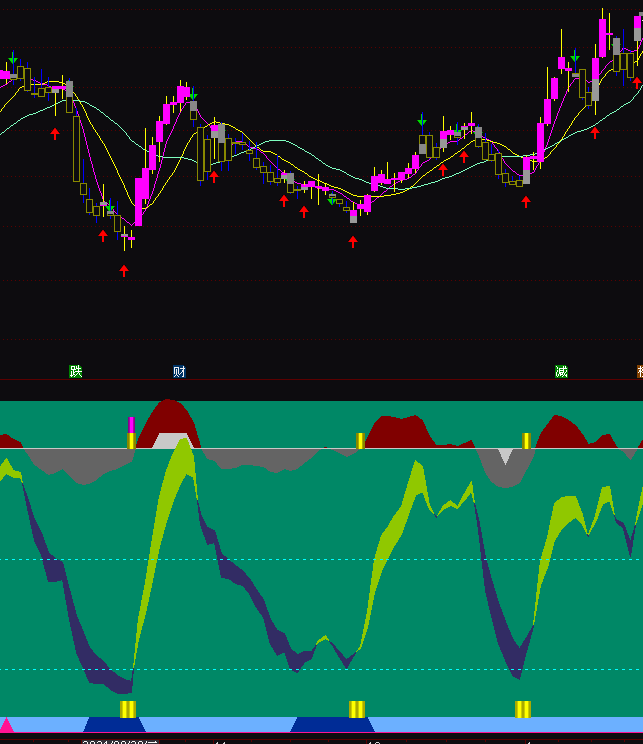
Task: Select the first dark blue trapezoid on bottom band
Action: point(114,724)
